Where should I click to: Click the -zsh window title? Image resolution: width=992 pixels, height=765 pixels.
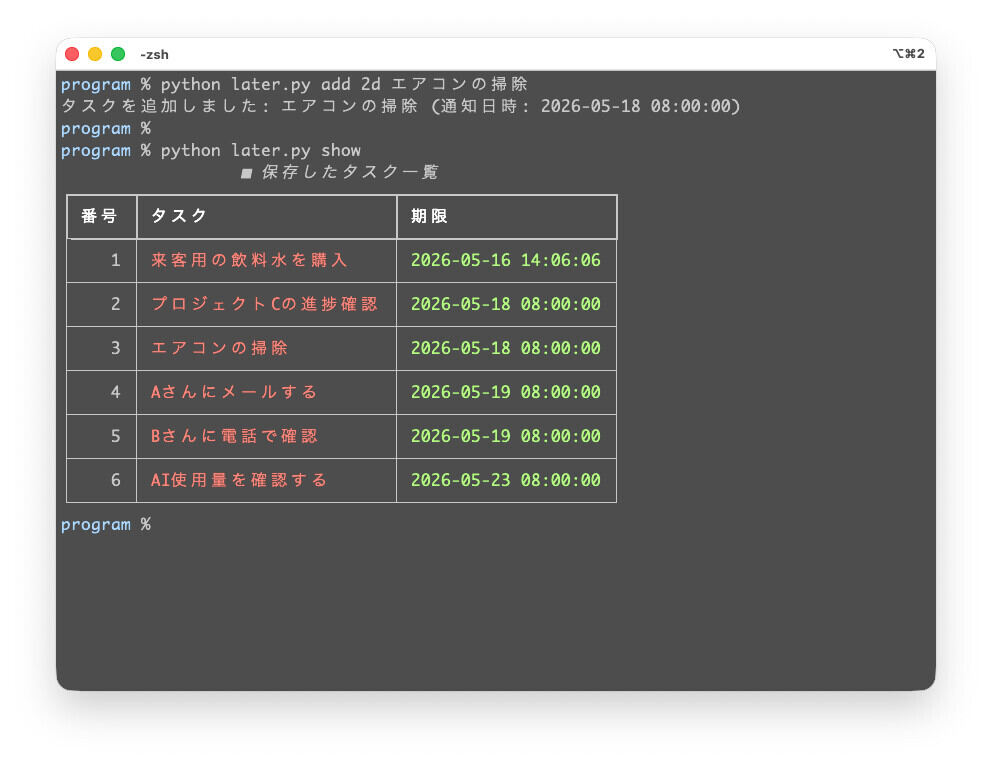click(154, 55)
